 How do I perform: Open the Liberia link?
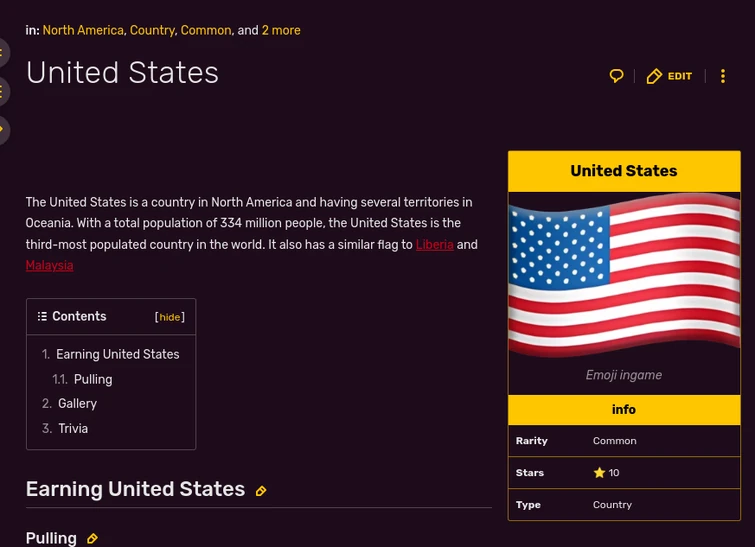[x=434, y=245]
